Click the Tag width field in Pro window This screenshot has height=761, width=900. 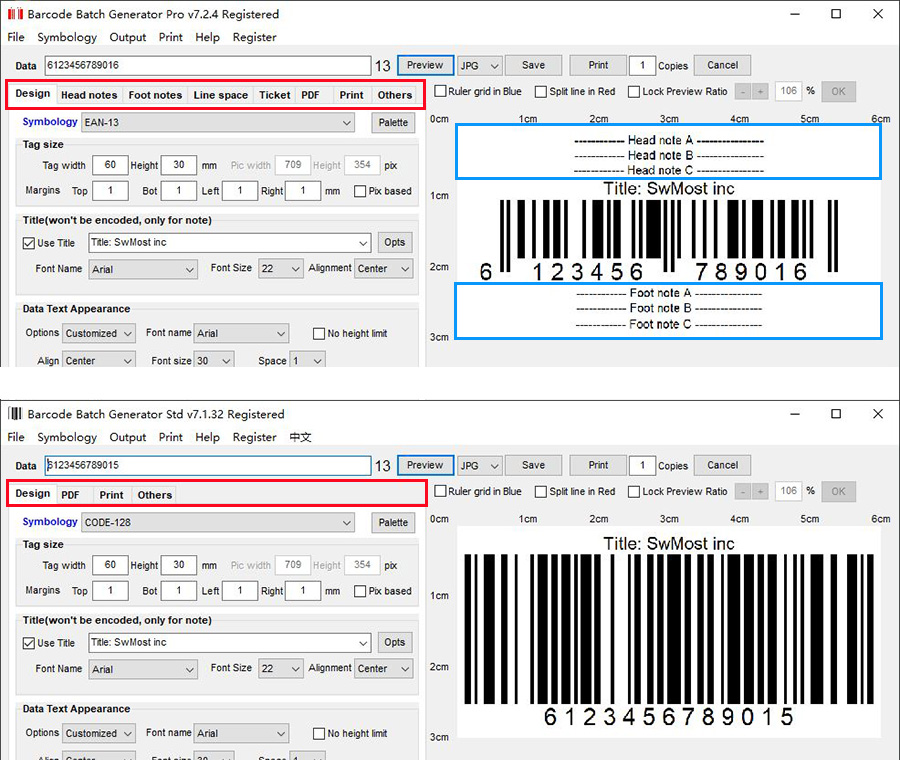coord(110,165)
